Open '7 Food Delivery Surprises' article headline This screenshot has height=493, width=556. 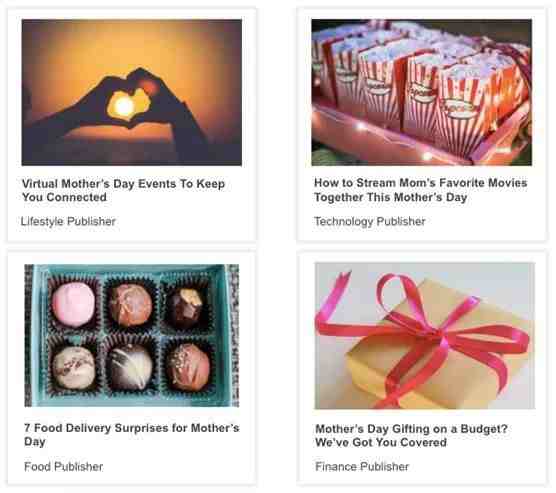coord(132,435)
